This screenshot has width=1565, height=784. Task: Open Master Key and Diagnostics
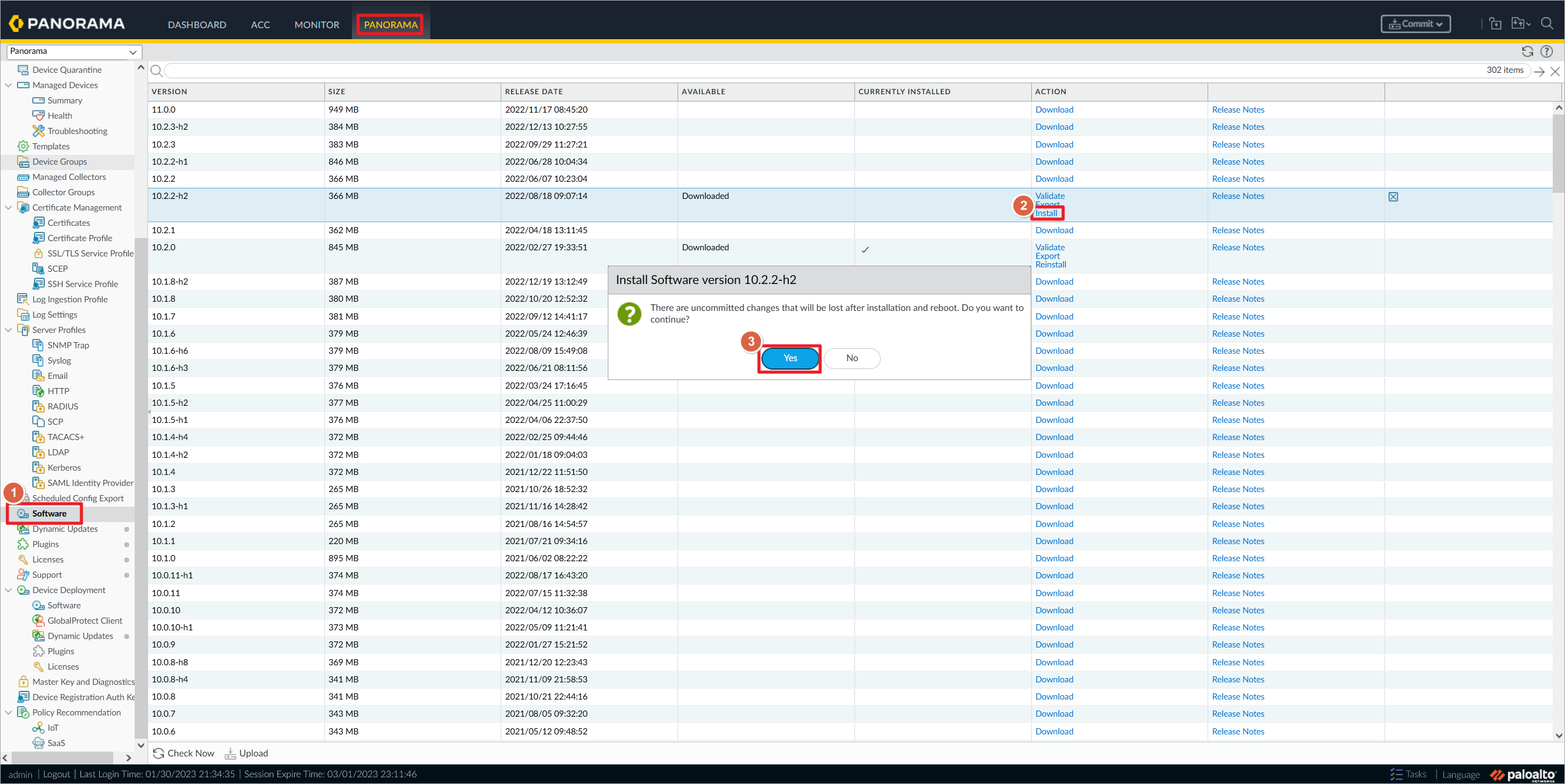pyautogui.click(x=83, y=682)
